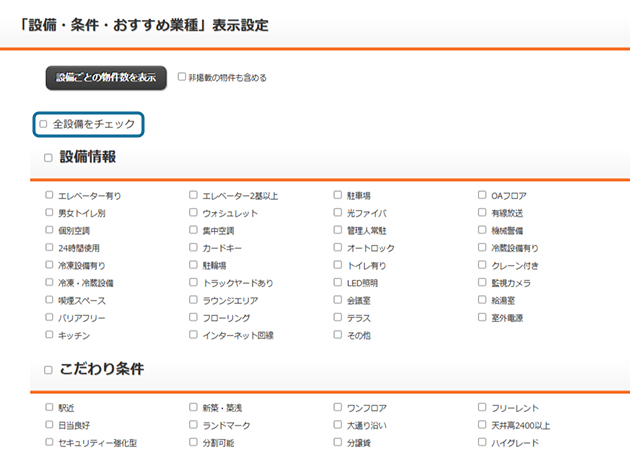Screen dimensions: 630x453
Task: Tick the フリーレント checkbox
Action: (x=482, y=408)
